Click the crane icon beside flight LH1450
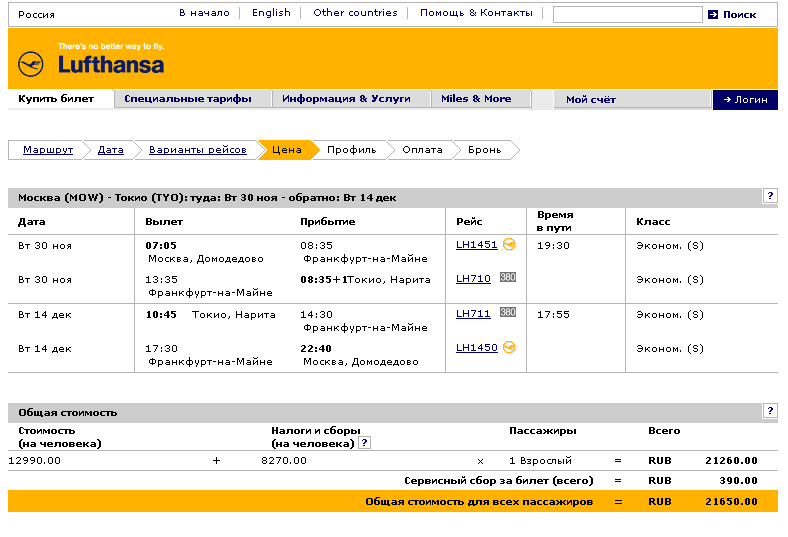The image size is (788, 537). point(509,347)
